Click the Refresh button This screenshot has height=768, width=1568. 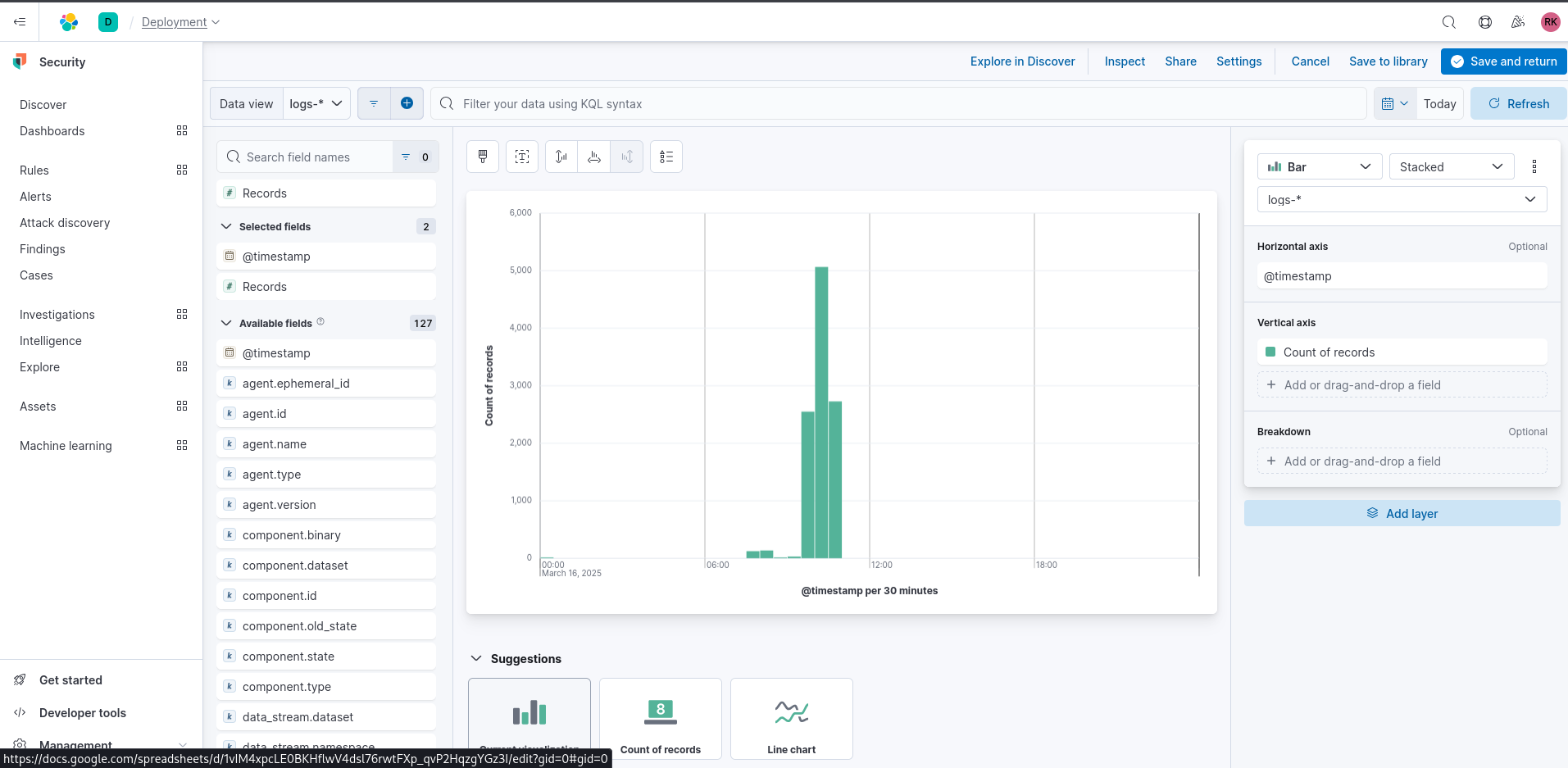pyautogui.click(x=1518, y=103)
